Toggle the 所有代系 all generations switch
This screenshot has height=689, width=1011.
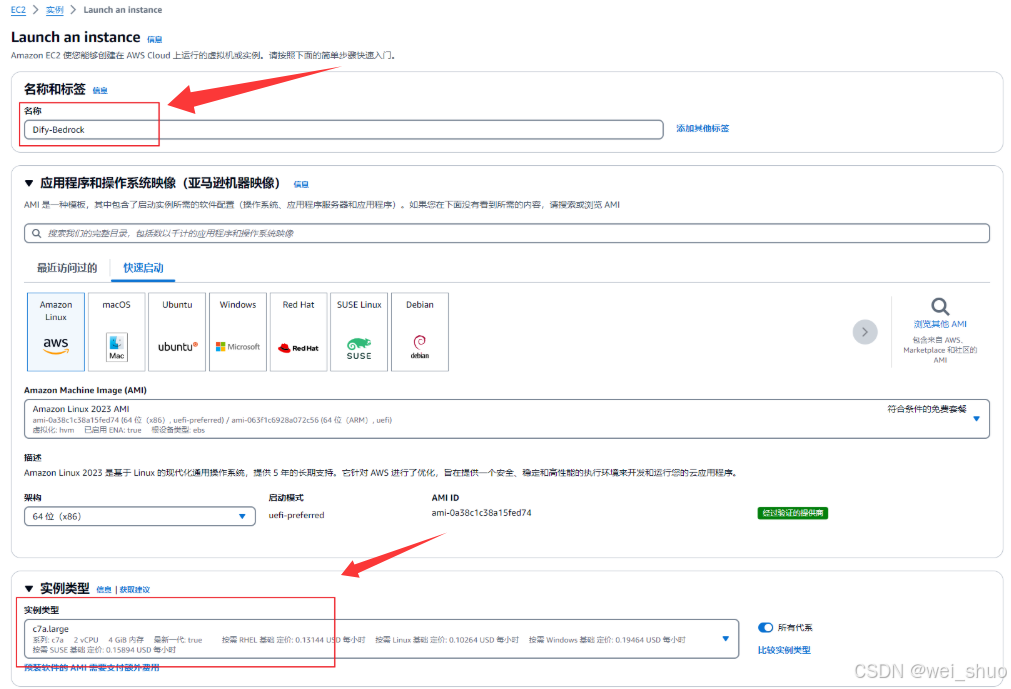click(766, 628)
